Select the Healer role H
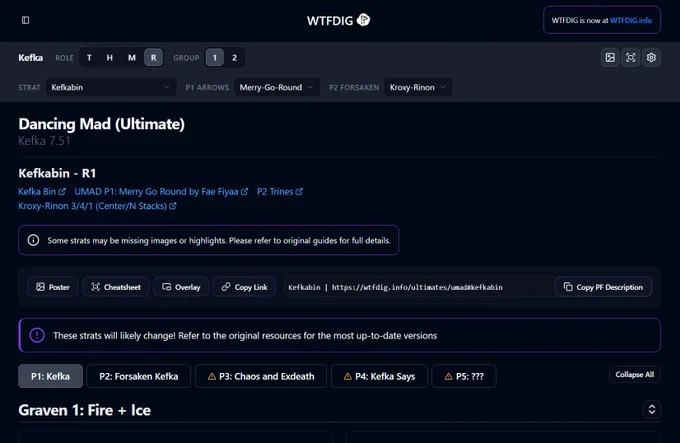 [x=110, y=58]
